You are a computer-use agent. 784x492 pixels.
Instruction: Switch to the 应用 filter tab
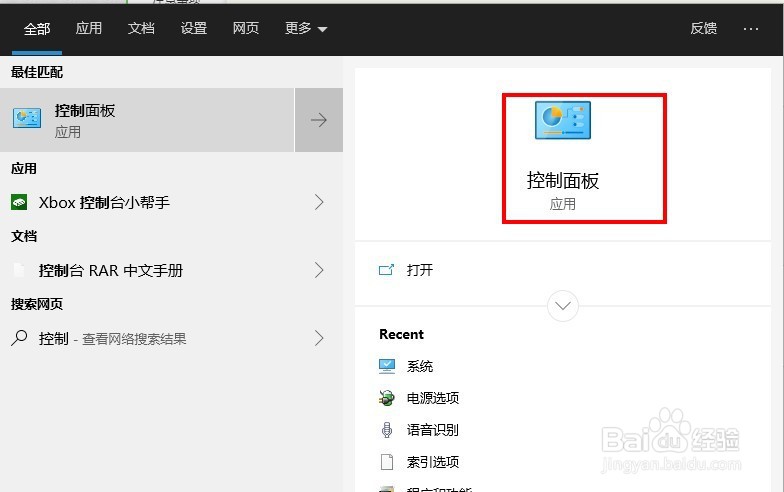click(89, 28)
